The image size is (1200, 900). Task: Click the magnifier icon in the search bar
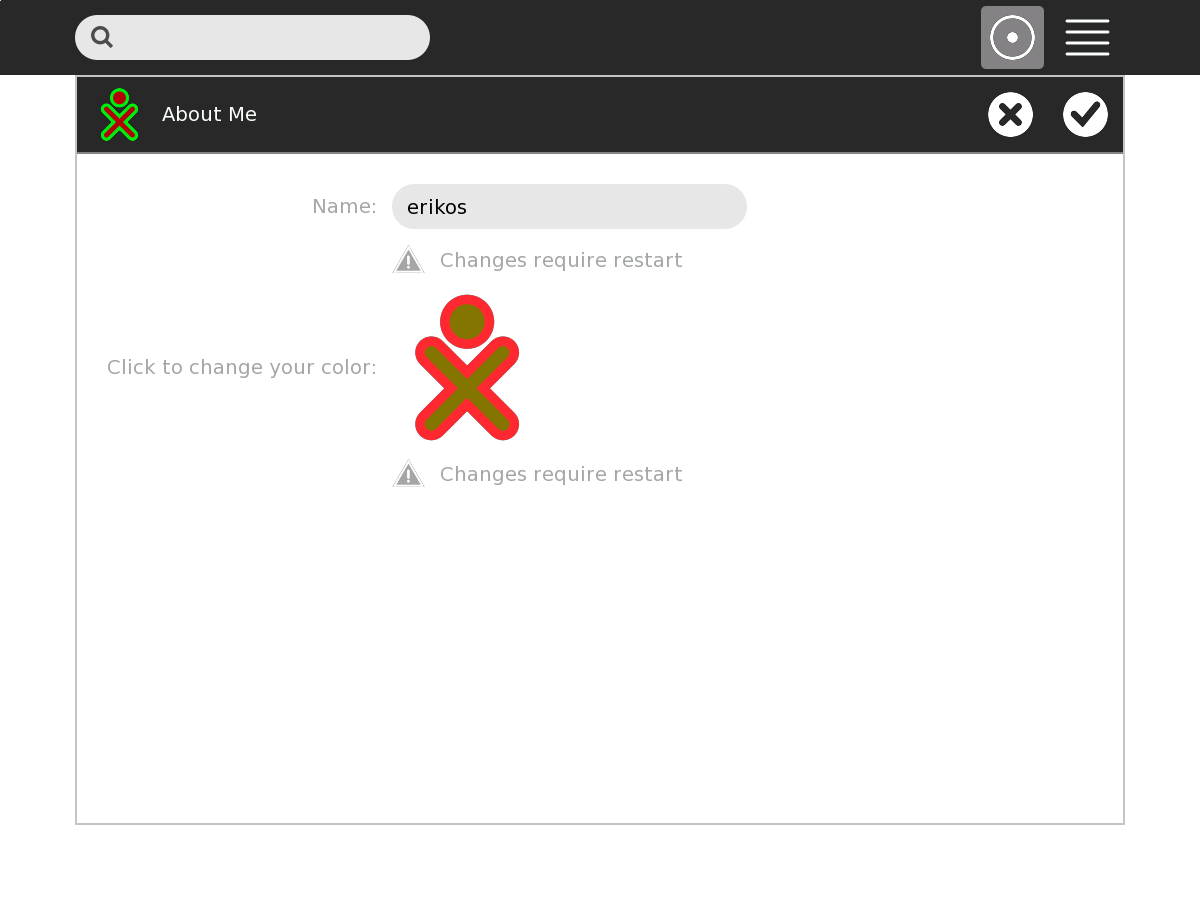[102, 38]
